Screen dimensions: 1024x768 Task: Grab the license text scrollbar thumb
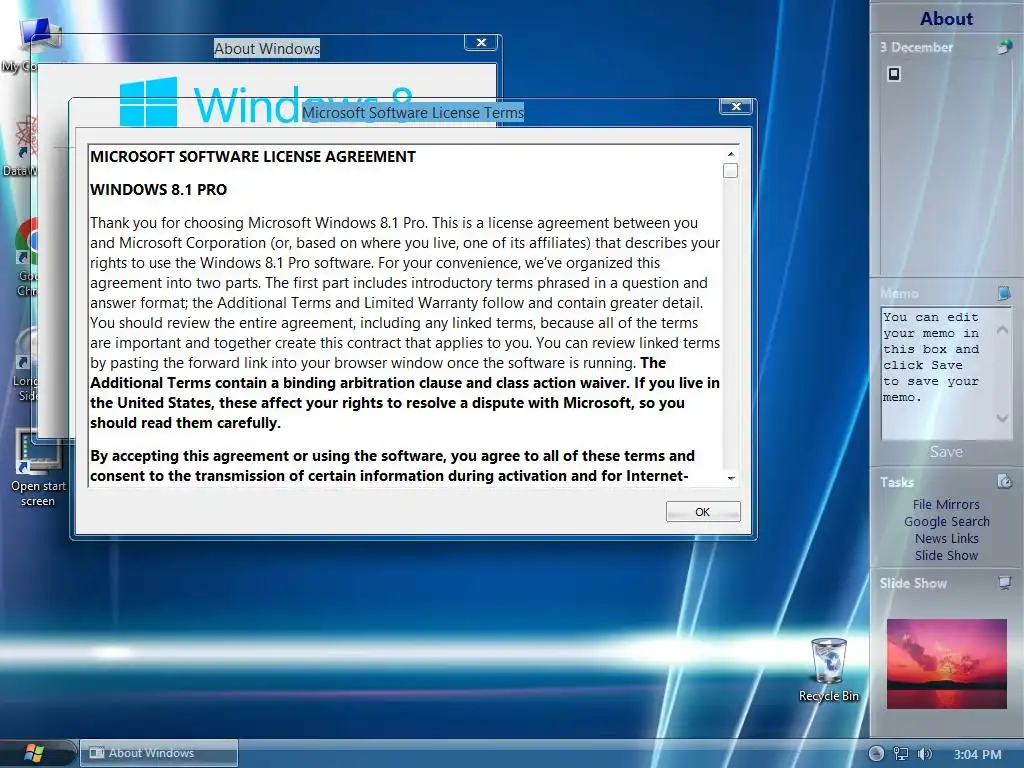731,170
